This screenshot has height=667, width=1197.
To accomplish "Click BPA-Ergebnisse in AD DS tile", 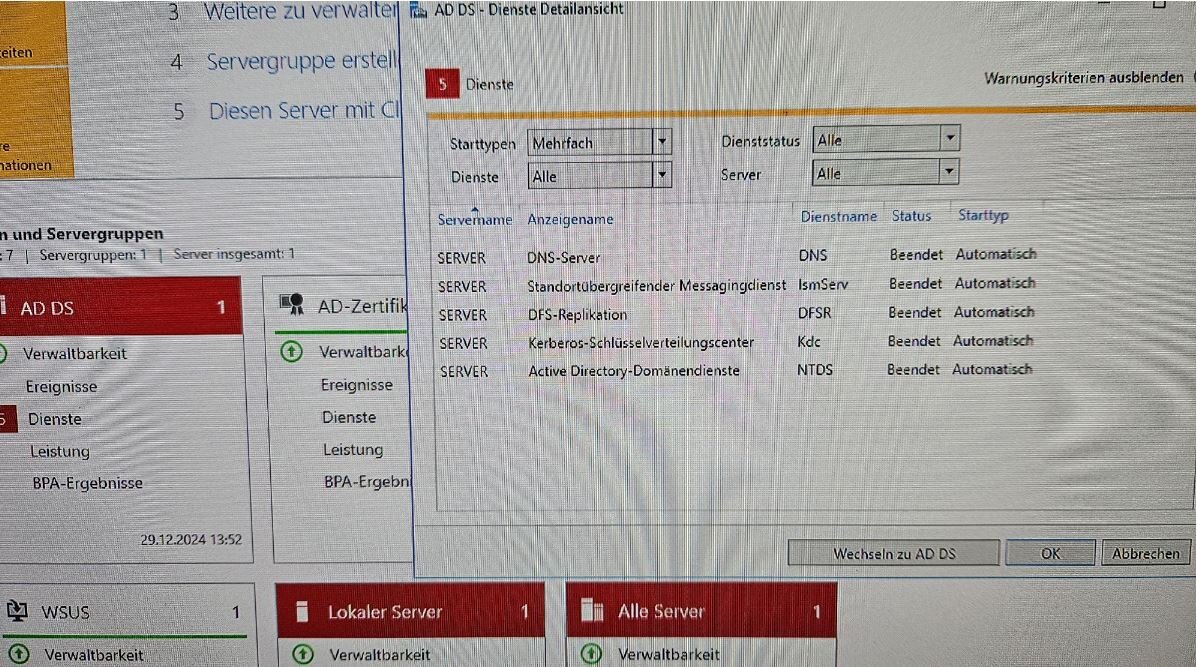I will click(x=87, y=483).
